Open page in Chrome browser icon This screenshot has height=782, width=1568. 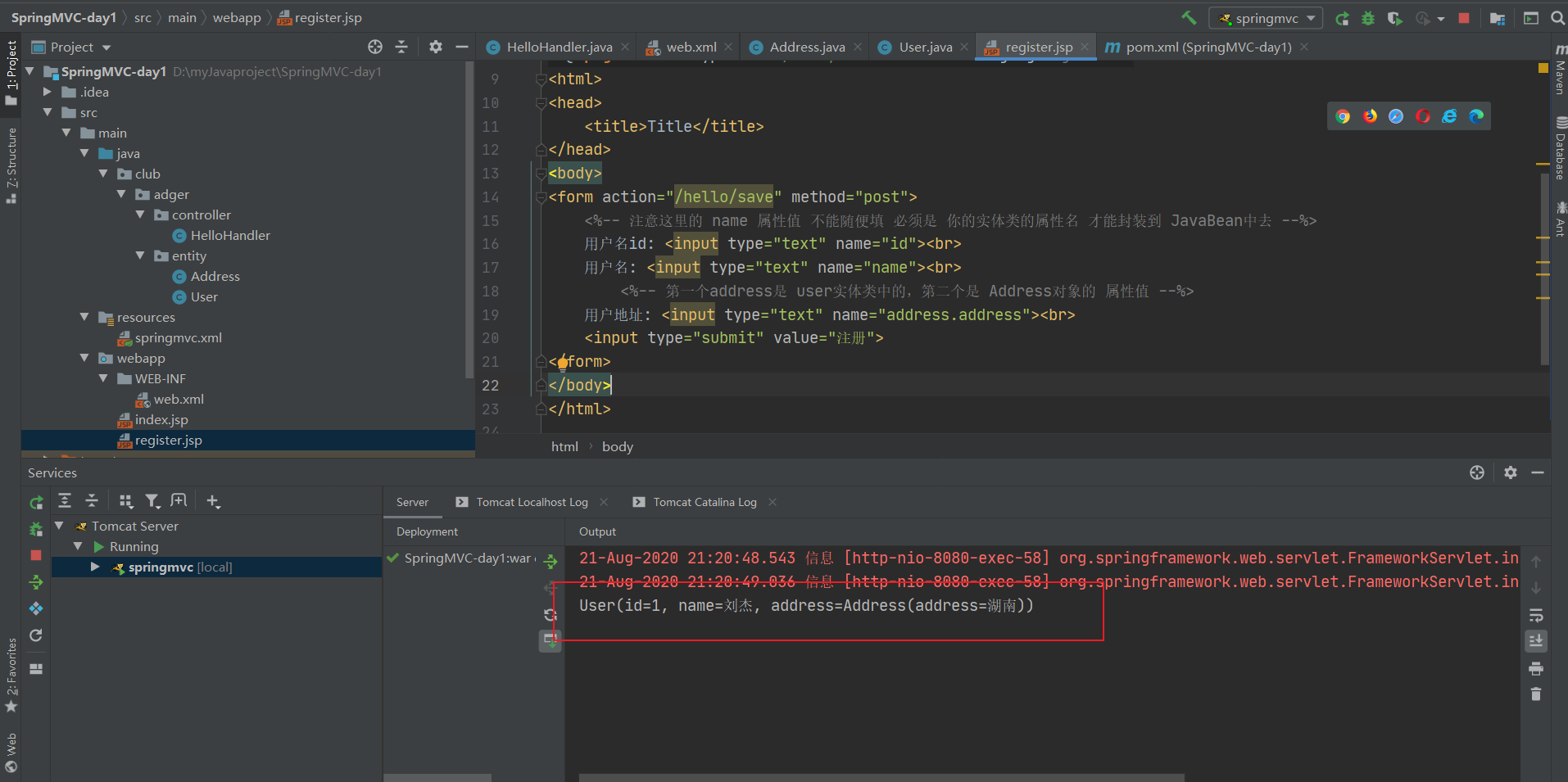(x=1343, y=116)
